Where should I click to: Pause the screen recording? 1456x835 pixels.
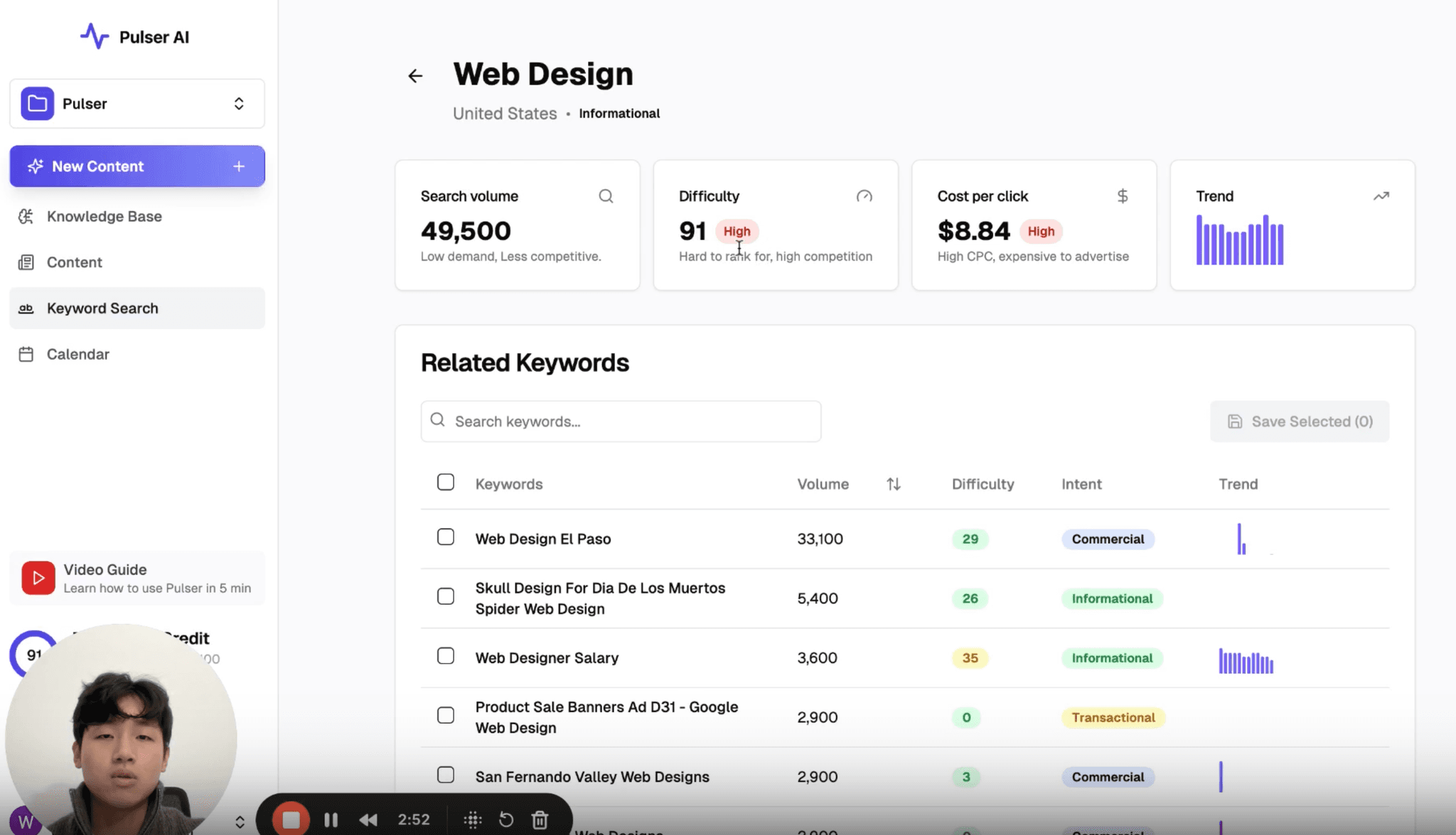click(331, 819)
